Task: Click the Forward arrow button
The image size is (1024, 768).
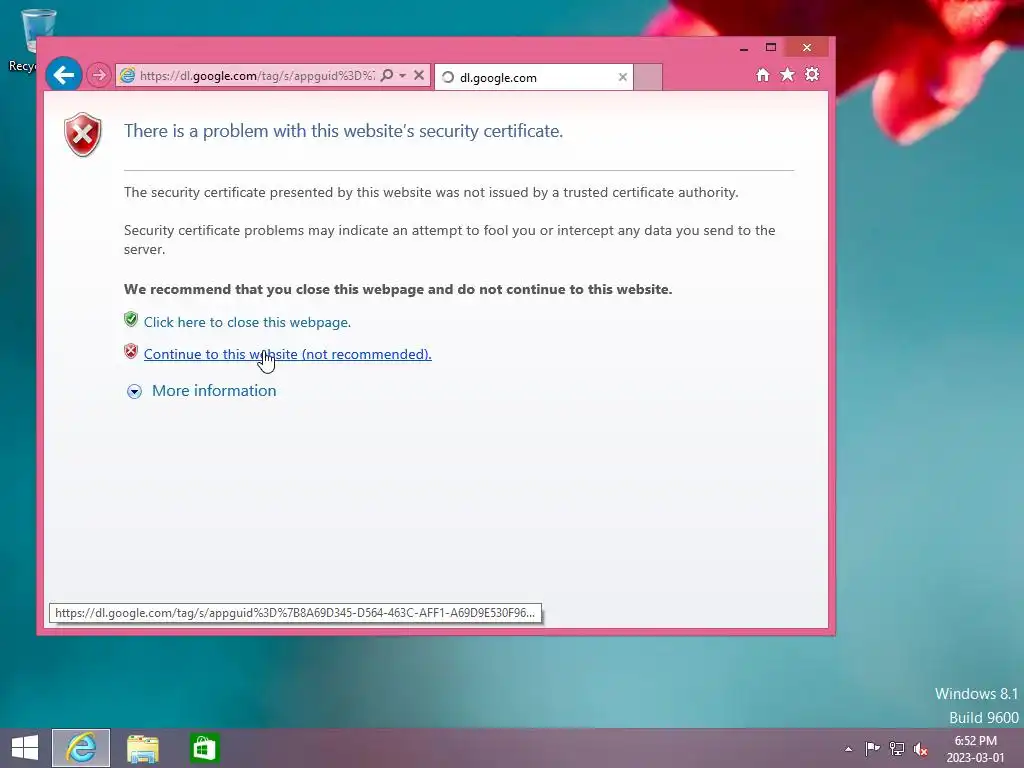Action: [x=99, y=75]
